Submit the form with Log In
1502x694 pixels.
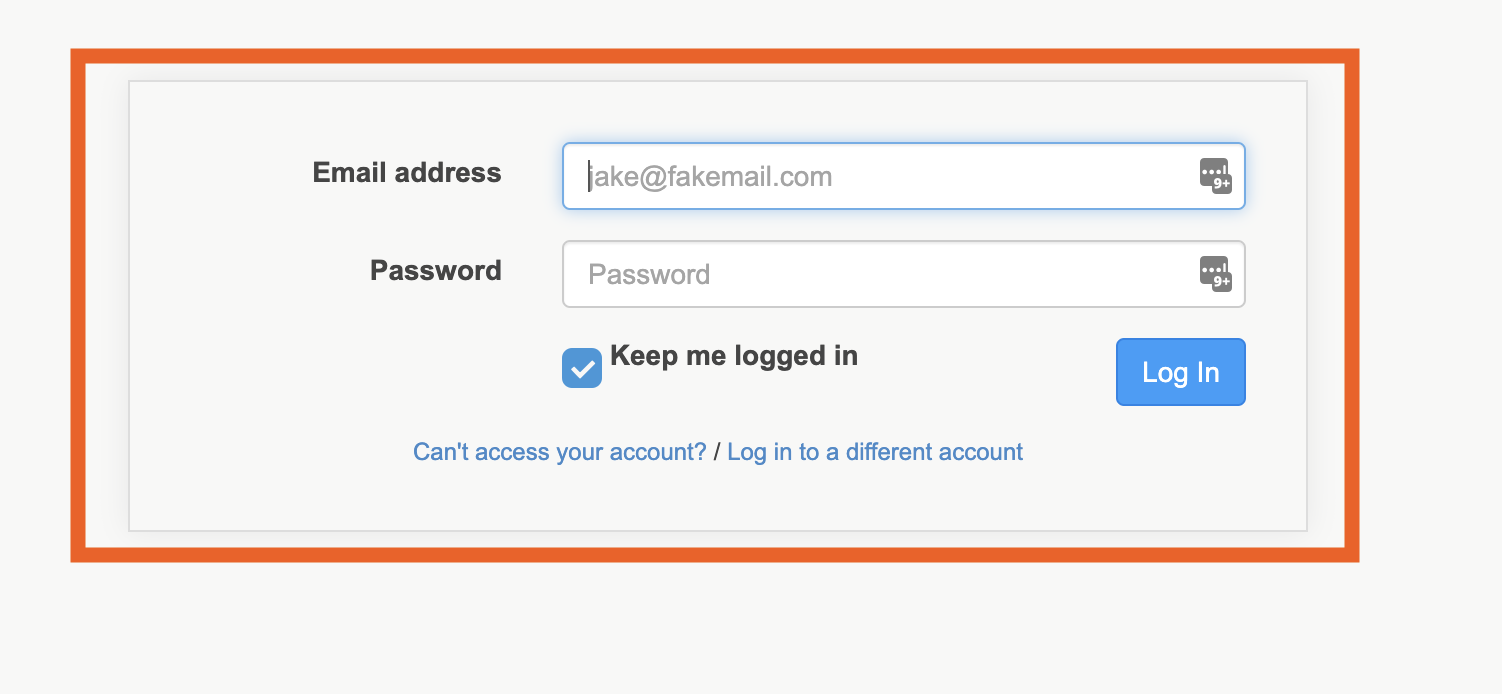(1180, 372)
